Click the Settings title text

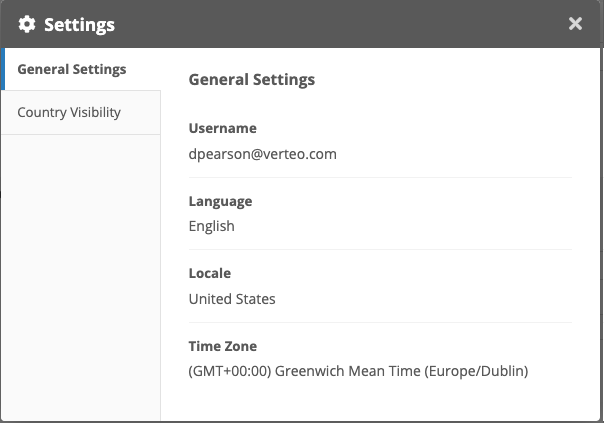79,24
